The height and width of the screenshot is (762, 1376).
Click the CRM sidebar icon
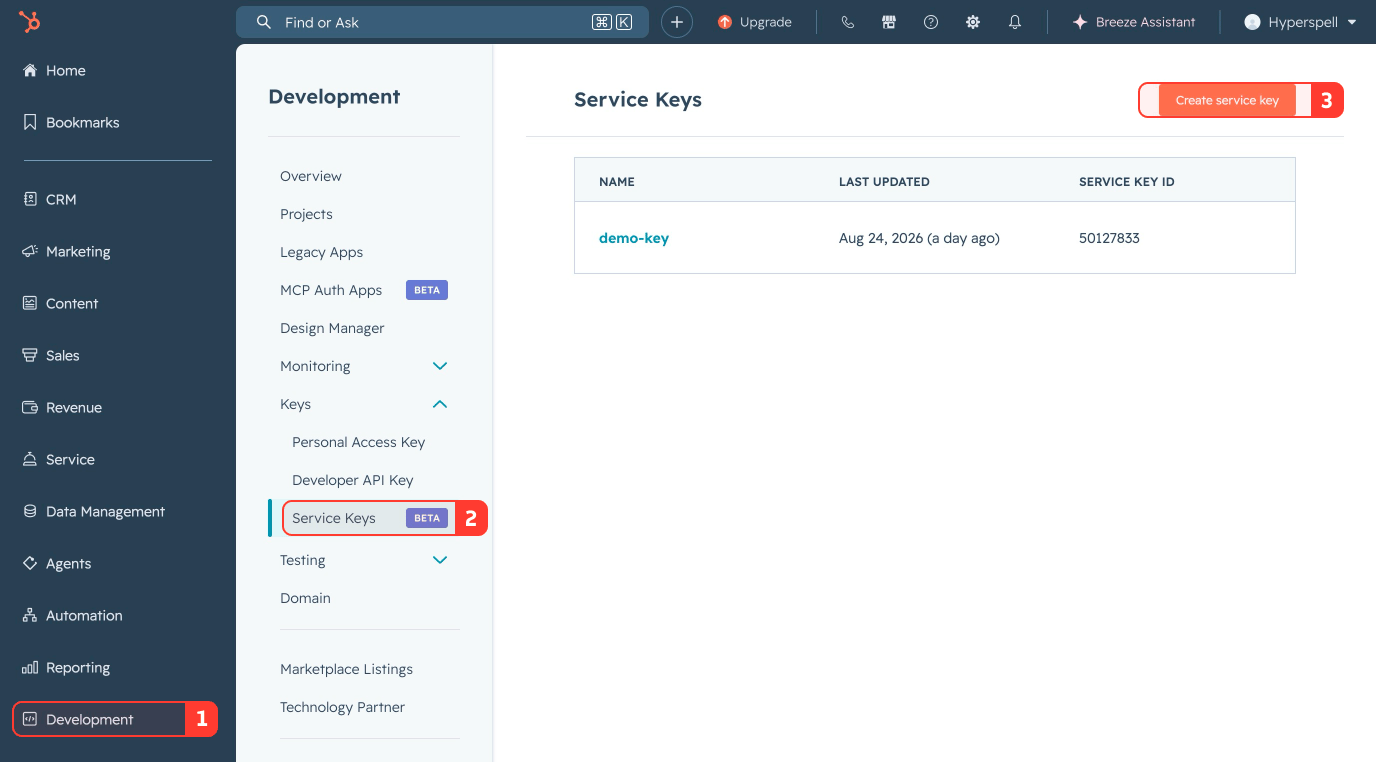click(x=29, y=199)
